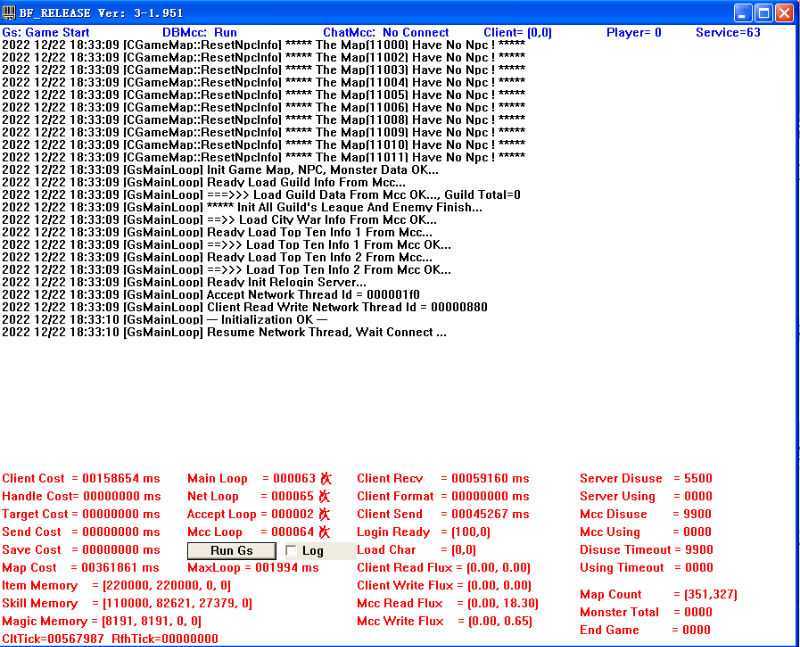
Task: Enable the Log checkbox
Action: 291,551
